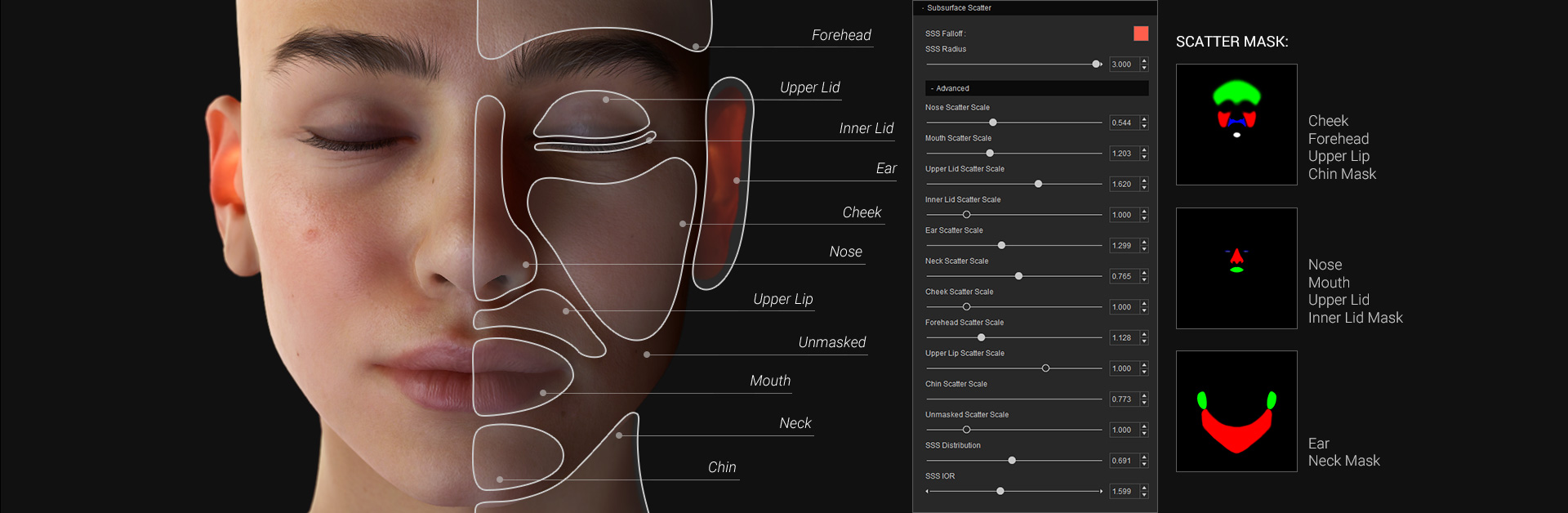Click the Ear Scatter Scale value field
Image resolution: width=1568 pixels, height=513 pixels.
pos(1124,246)
